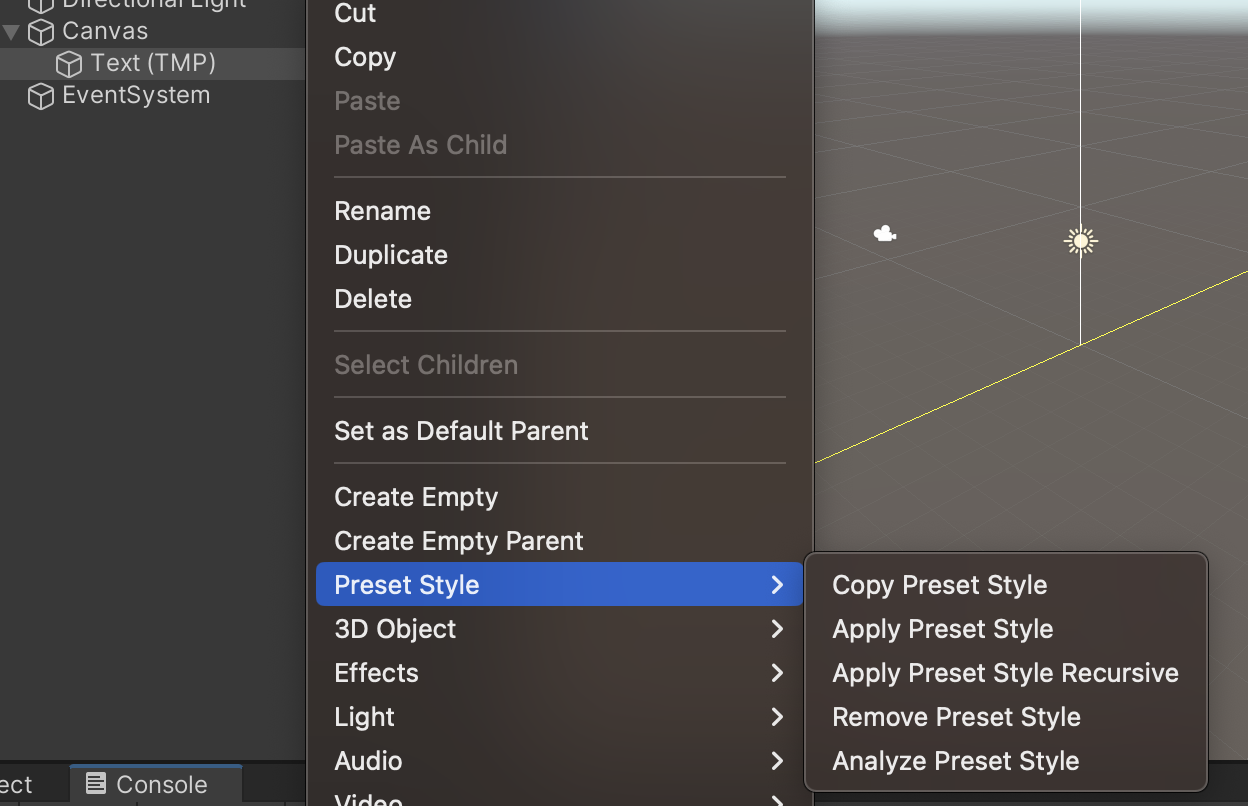Open the Light submenu arrow
Viewport: 1248px width, 806px height.
pos(778,717)
